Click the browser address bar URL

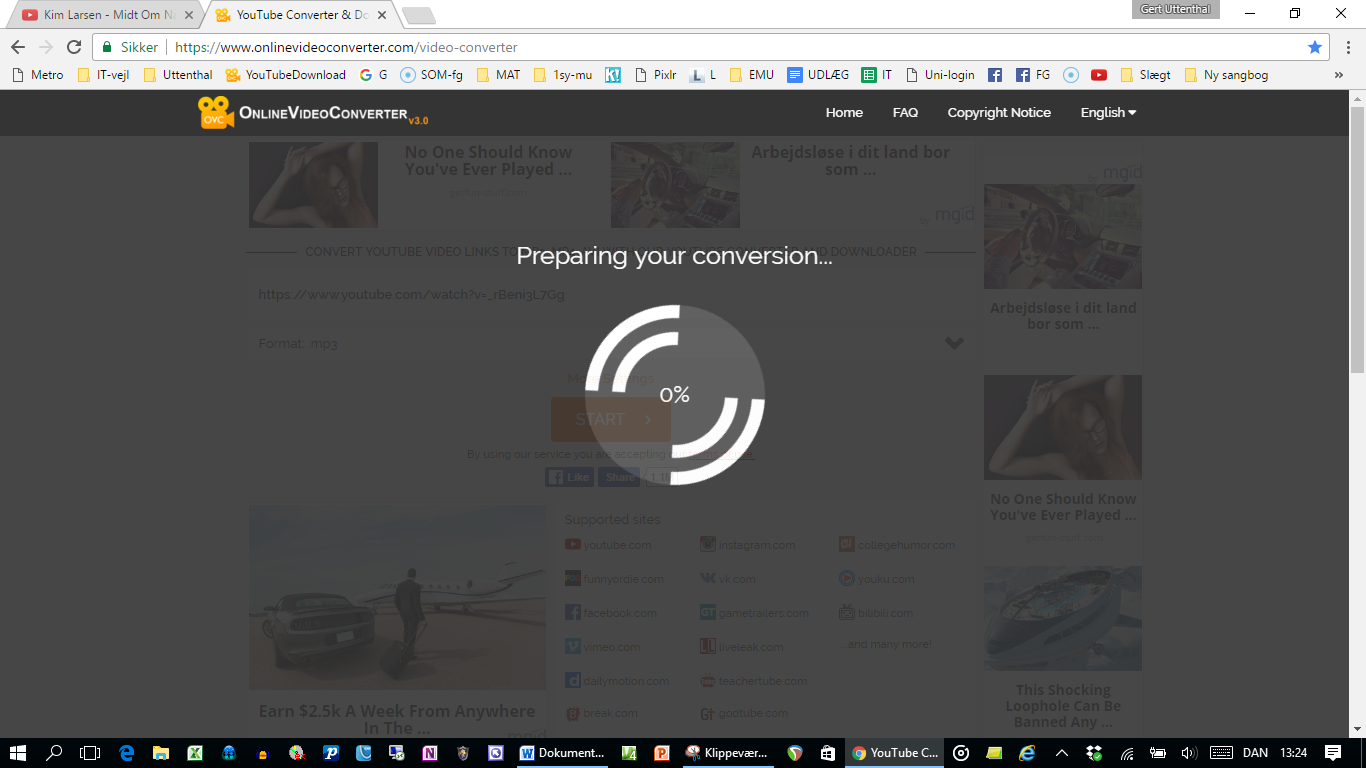(x=346, y=47)
